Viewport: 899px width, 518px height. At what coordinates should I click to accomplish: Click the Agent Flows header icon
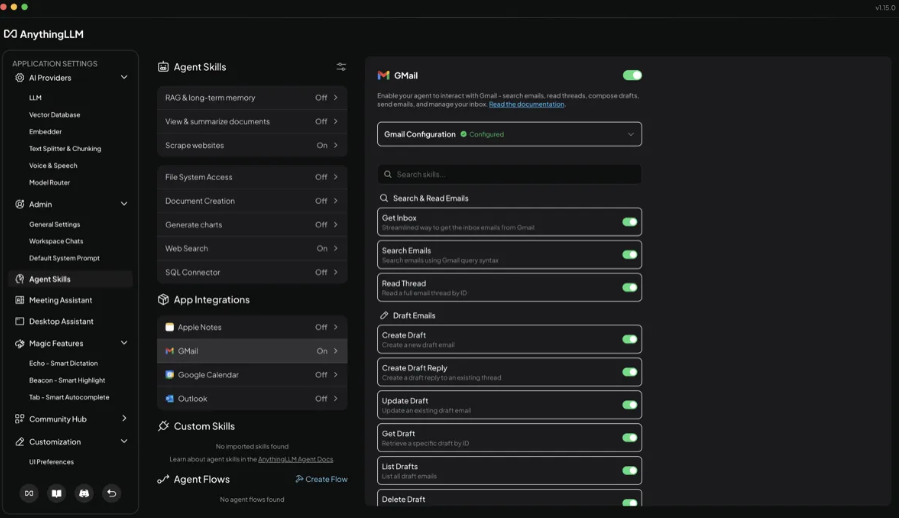click(163, 479)
